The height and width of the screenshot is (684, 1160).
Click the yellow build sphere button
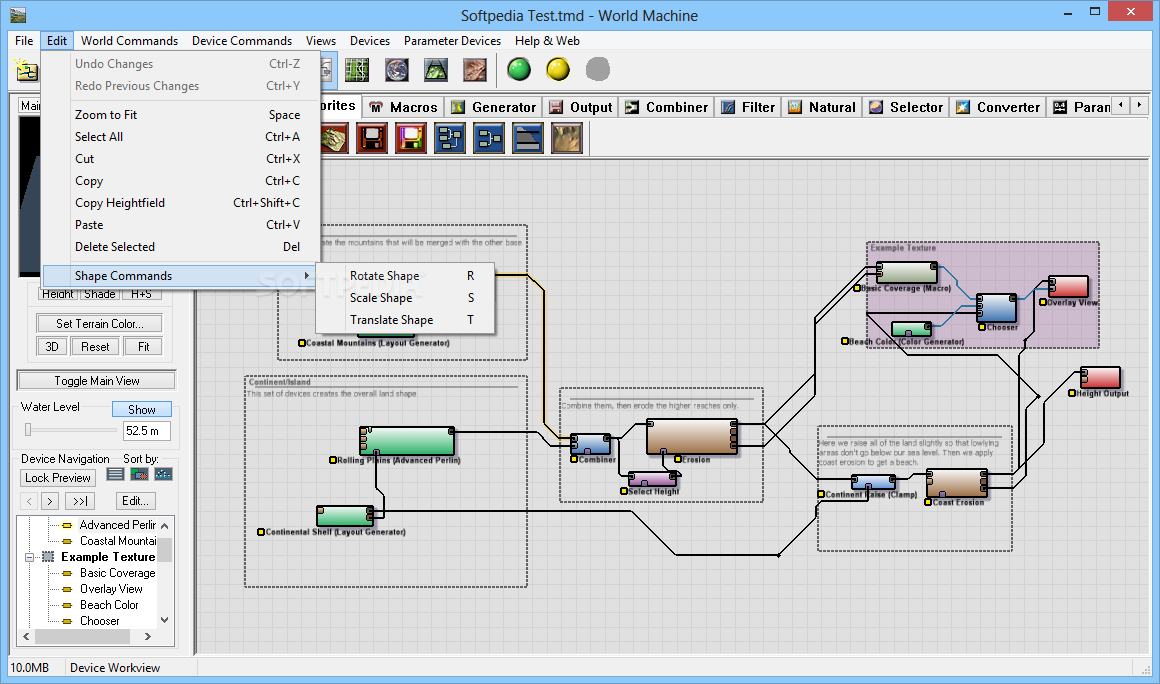coord(558,70)
